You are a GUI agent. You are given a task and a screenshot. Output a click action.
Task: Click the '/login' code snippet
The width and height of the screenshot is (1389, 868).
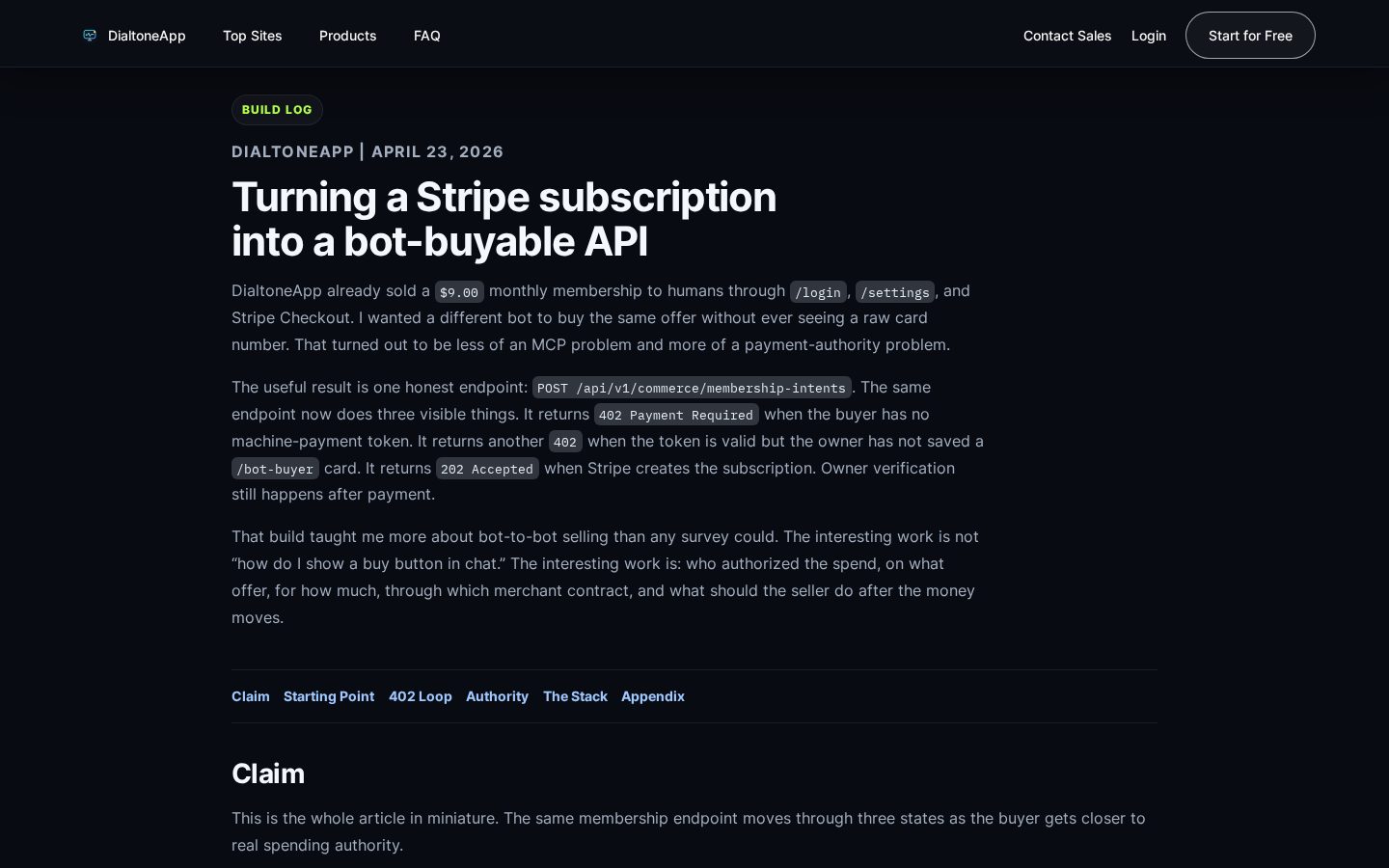[818, 292]
